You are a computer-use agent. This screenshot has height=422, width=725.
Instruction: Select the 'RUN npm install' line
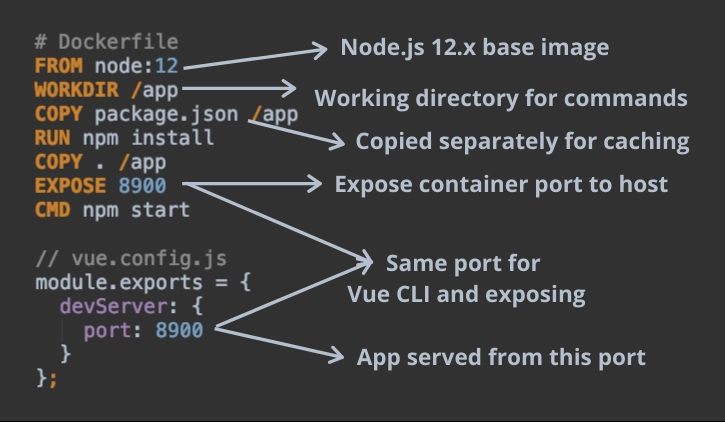click(x=124, y=138)
